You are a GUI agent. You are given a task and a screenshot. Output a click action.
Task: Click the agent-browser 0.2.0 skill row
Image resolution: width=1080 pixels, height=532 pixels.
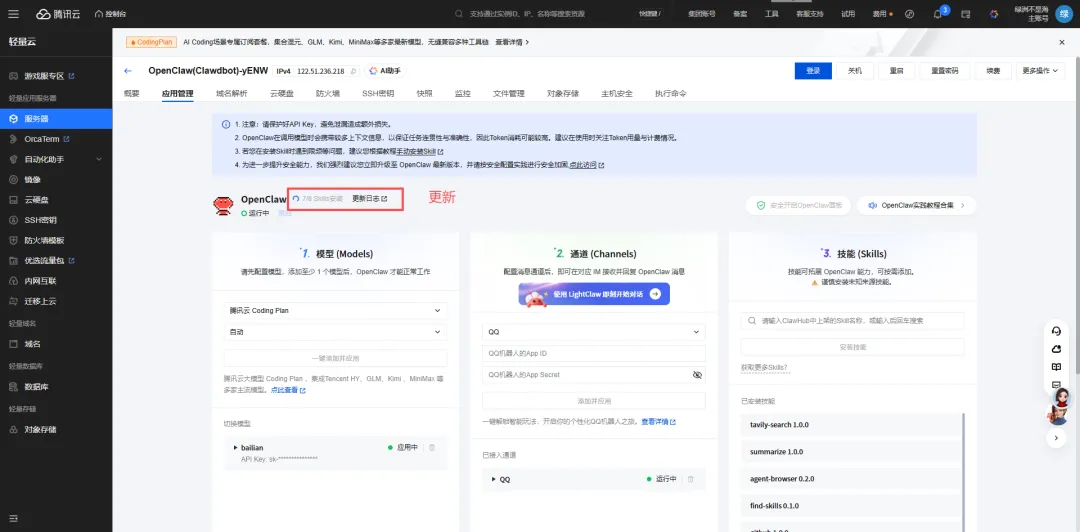pos(851,478)
